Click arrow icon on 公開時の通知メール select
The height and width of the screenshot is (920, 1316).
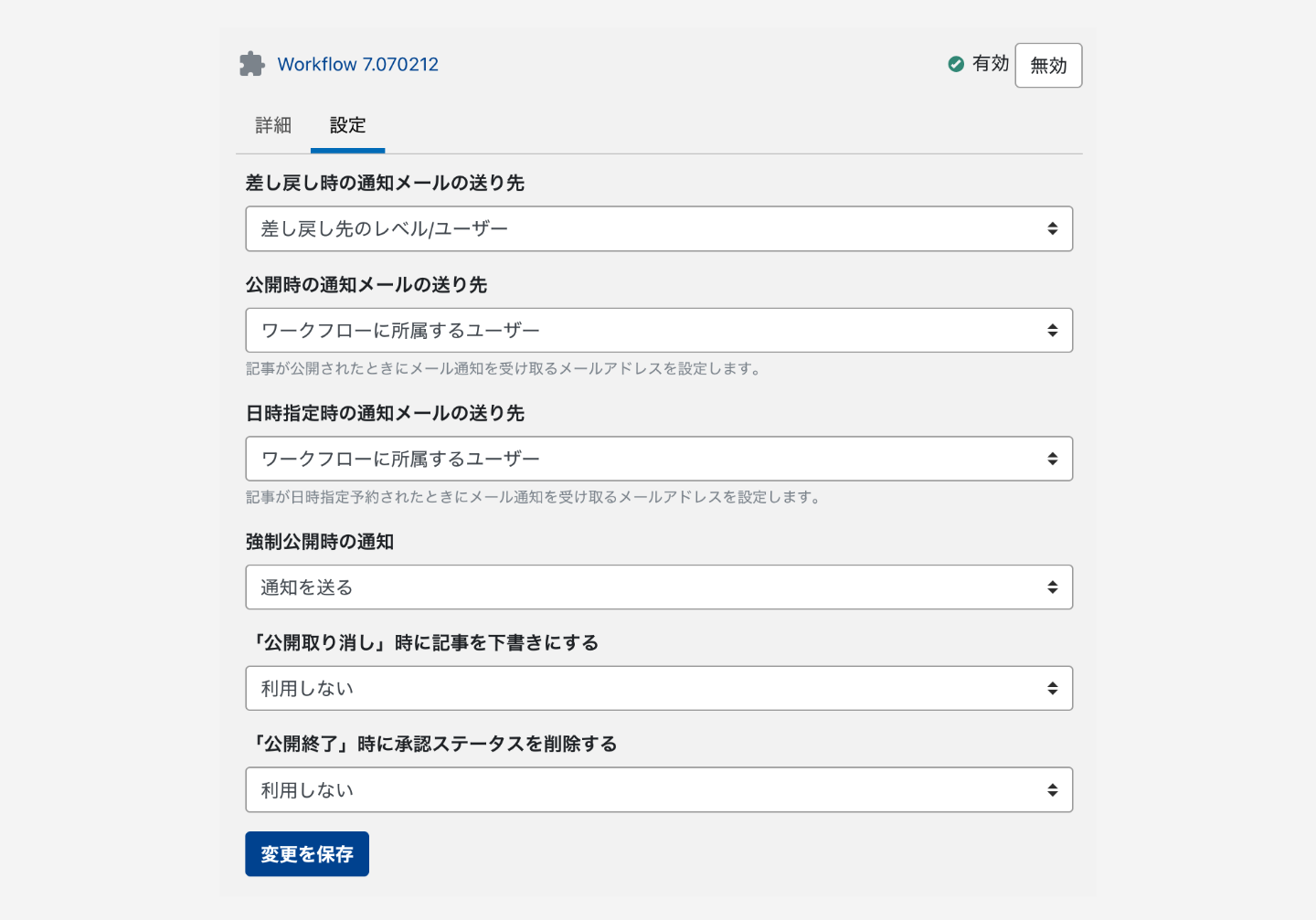[1052, 331]
